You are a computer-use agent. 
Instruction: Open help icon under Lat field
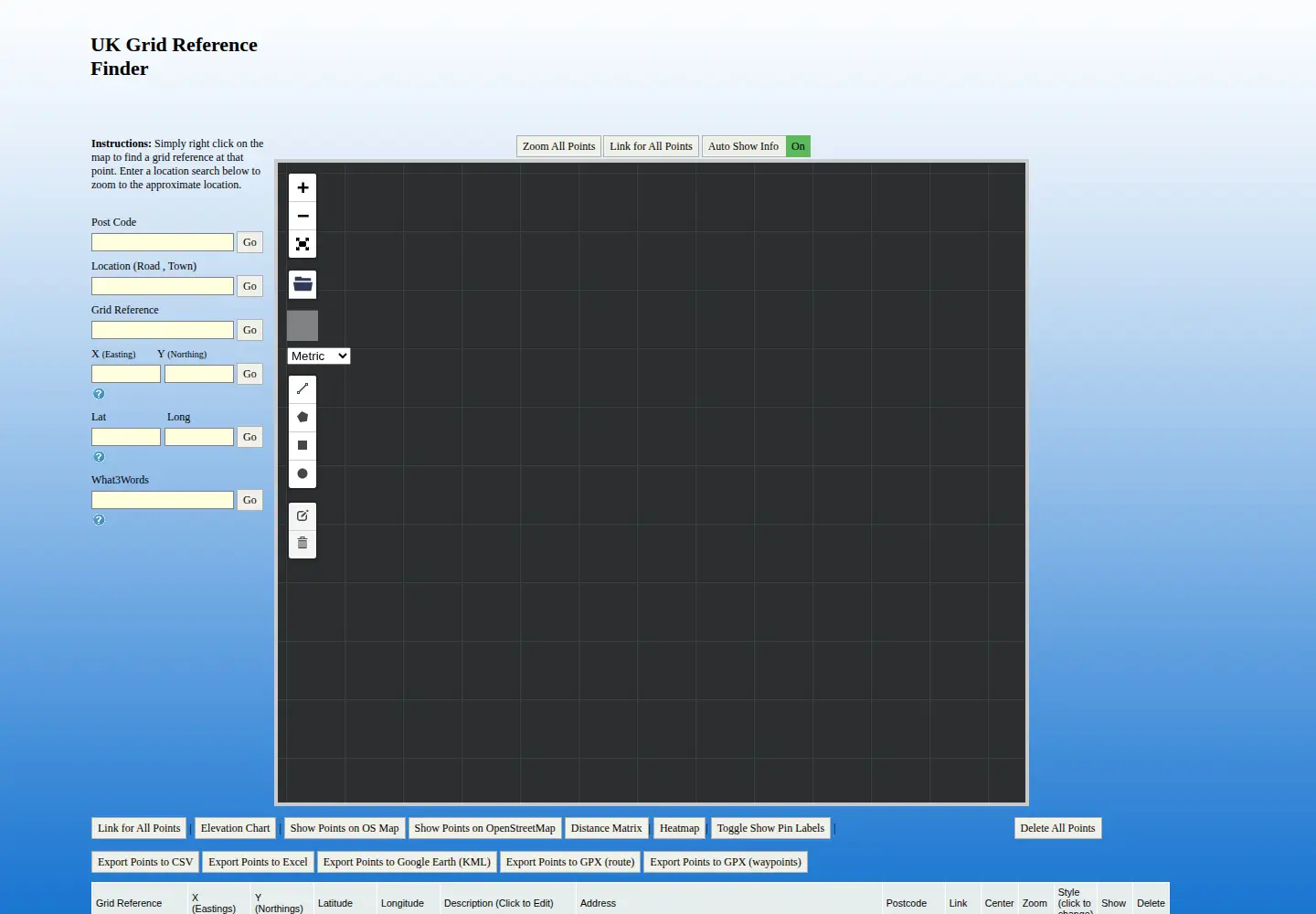pyautogui.click(x=99, y=457)
